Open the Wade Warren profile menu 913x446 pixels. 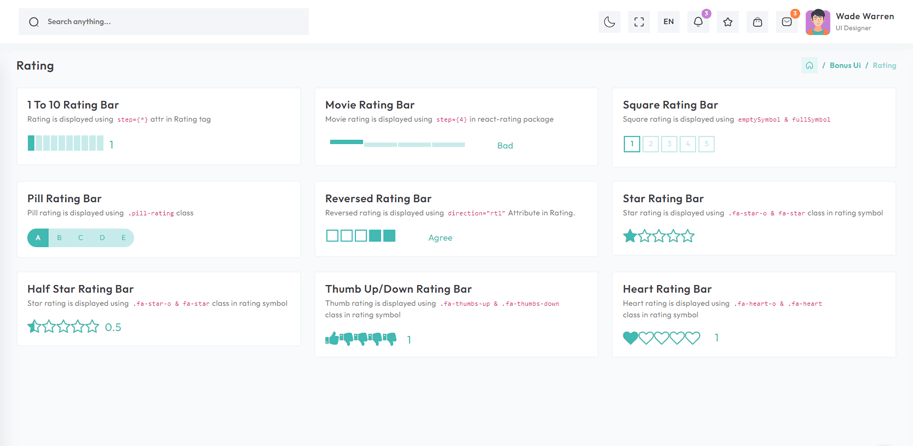(x=850, y=22)
